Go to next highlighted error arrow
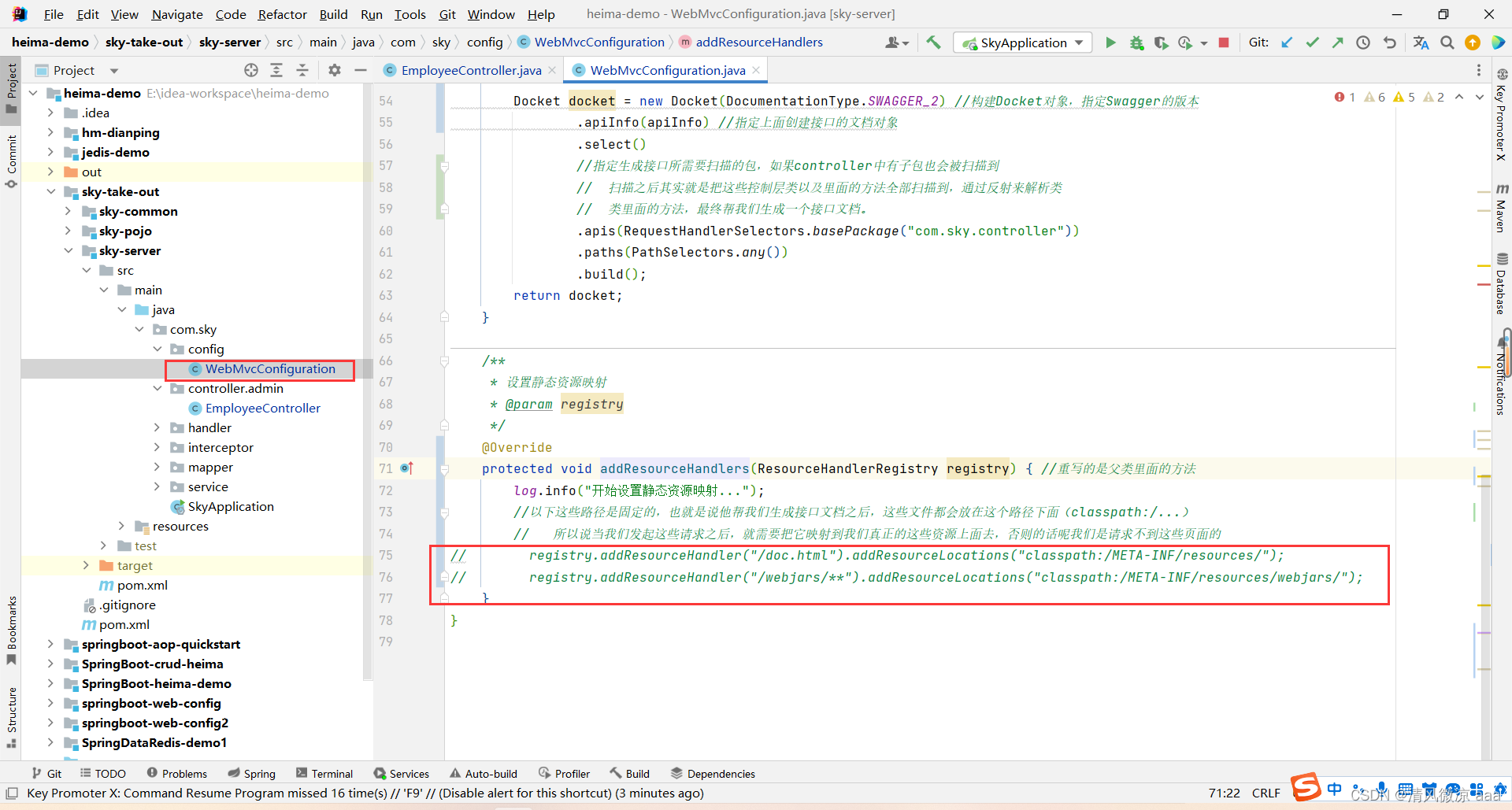The image size is (1512, 810). coord(1479,97)
